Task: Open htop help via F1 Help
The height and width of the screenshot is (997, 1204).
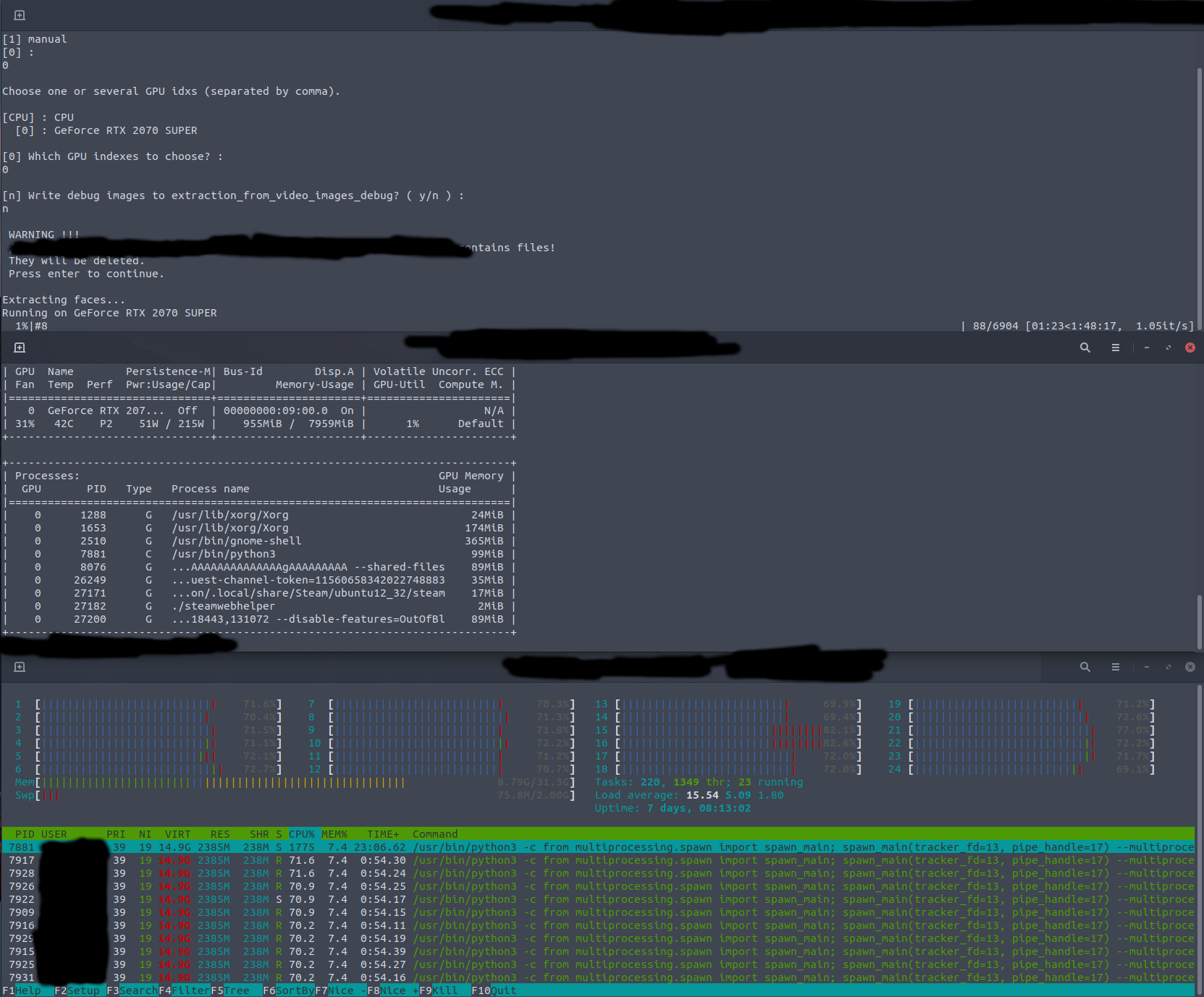Action: [20, 990]
